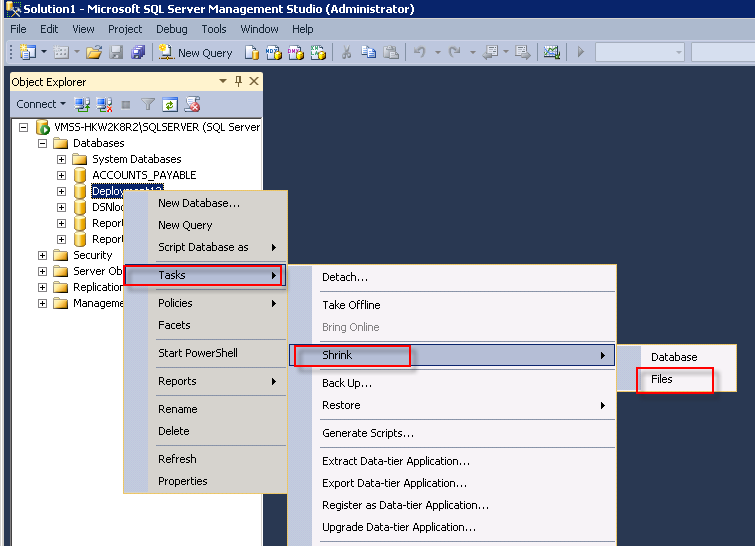Image resolution: width=755 pixels, height=546 pixels.
Task: Open the dropdown arrow beside New Project
Action: (x=44, y=52)
